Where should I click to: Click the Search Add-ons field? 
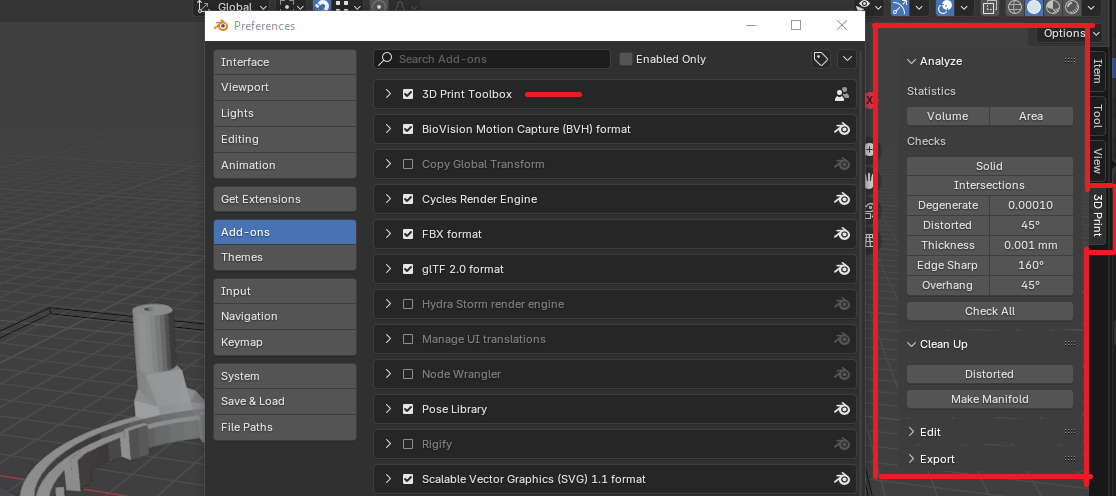coord(492,59)
